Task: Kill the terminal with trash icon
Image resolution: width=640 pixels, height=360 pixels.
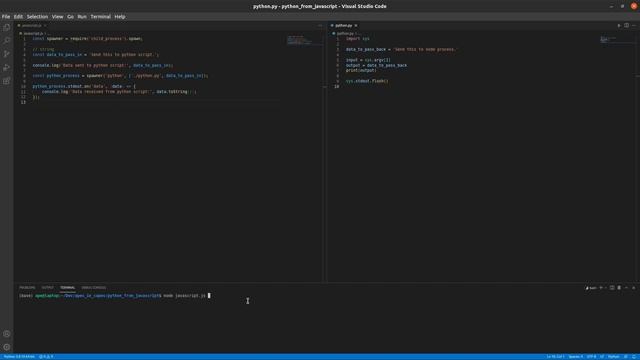Action: pyautogui.click(x=619, y=288)
